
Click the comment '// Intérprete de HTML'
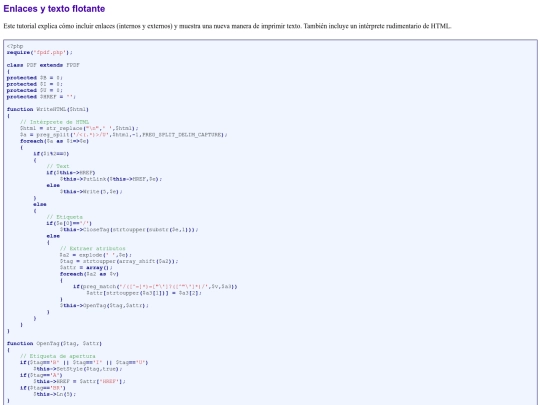[x=54, y=122]
